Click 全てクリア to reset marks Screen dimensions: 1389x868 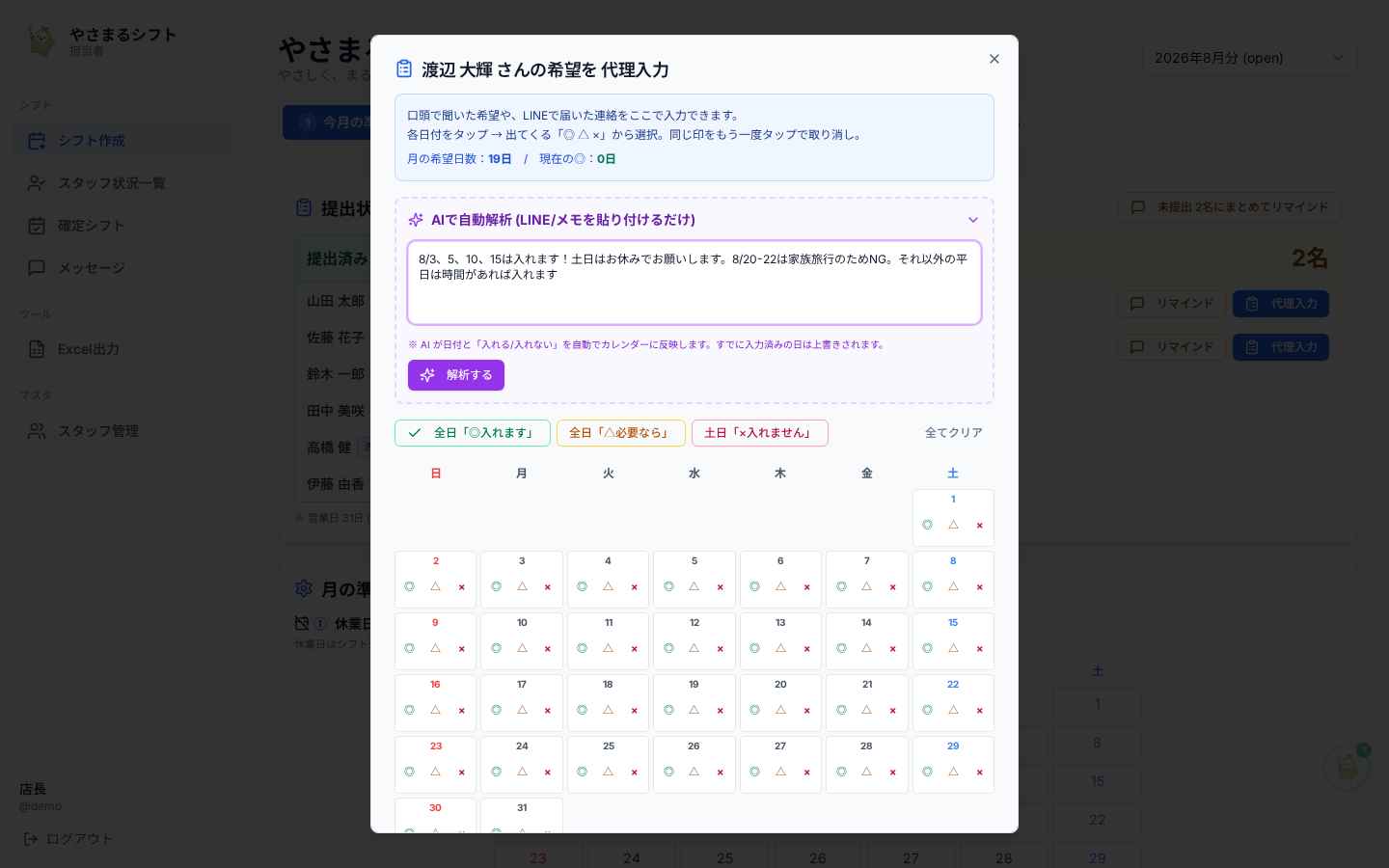(x=954, y=433)
